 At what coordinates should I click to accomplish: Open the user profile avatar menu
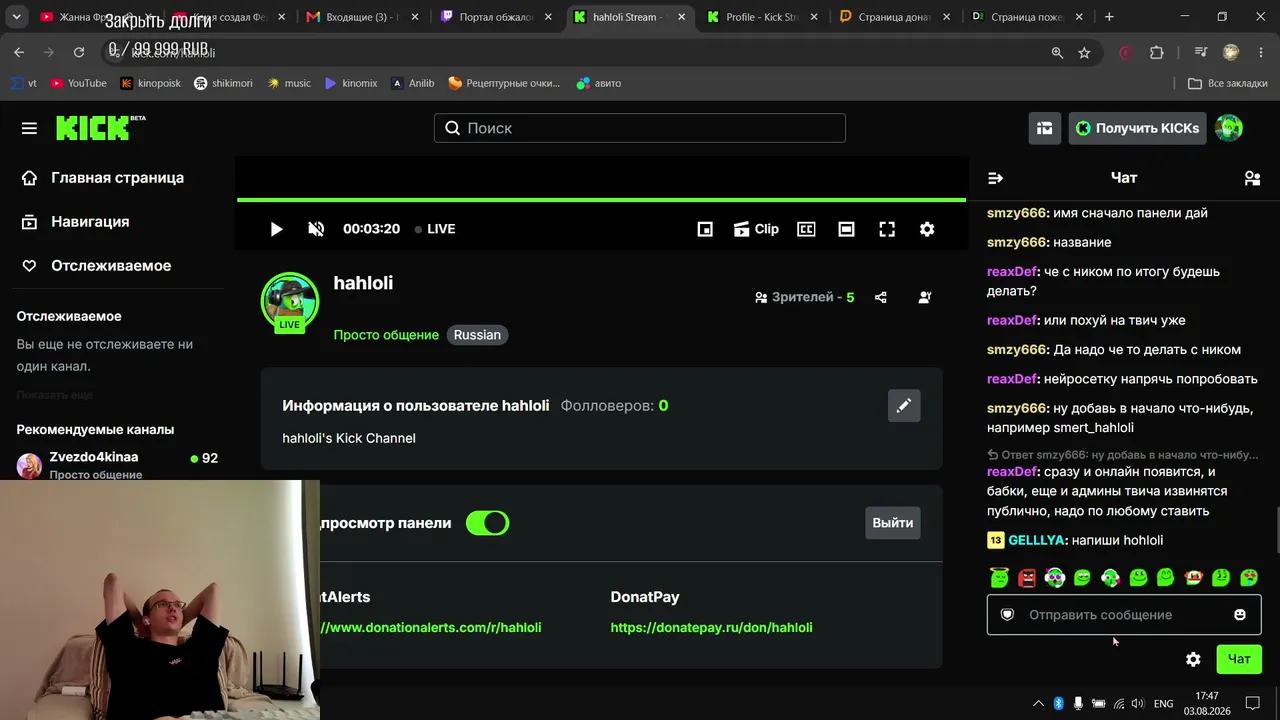(1229, 128)
